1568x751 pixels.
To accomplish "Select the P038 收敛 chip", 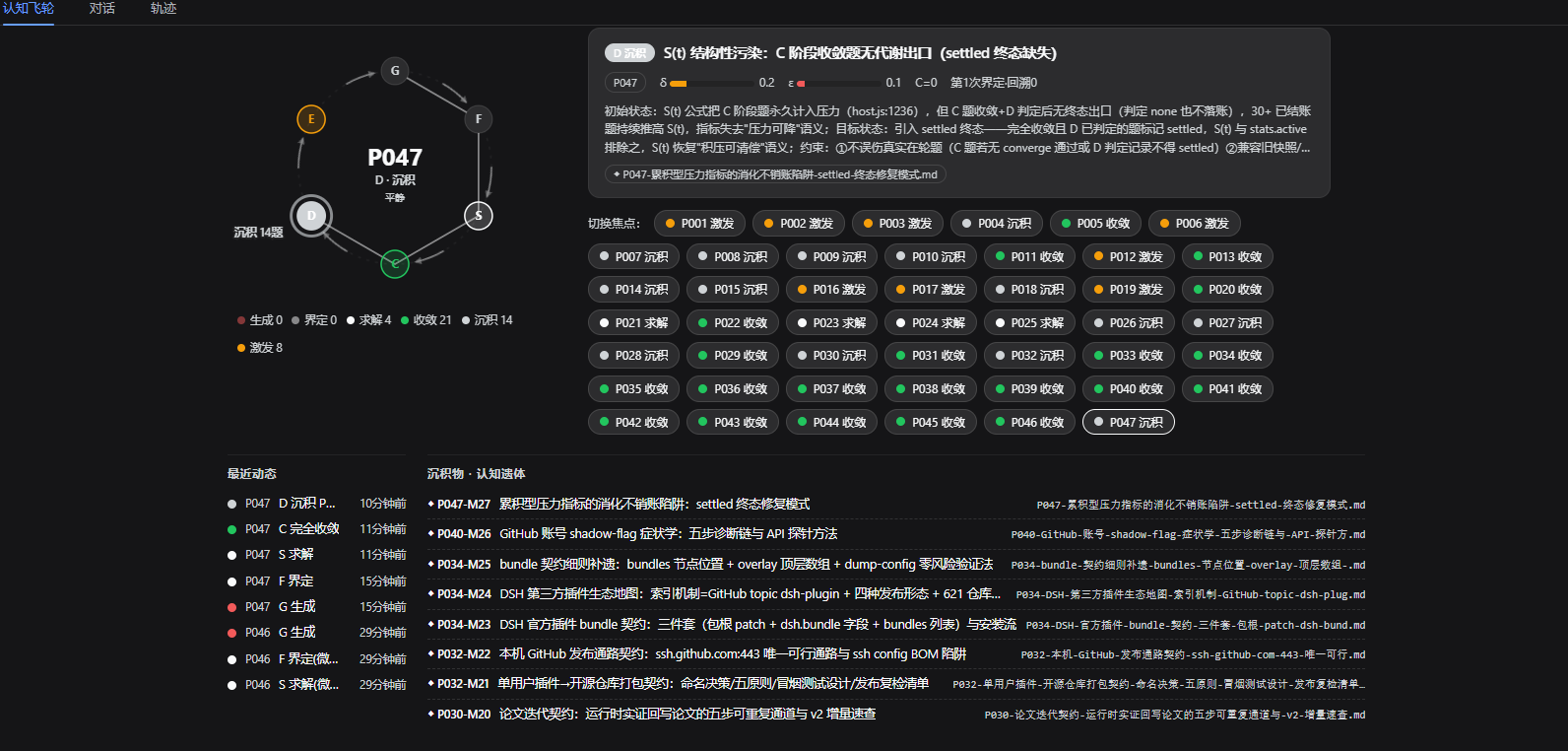I will point(931,389).
